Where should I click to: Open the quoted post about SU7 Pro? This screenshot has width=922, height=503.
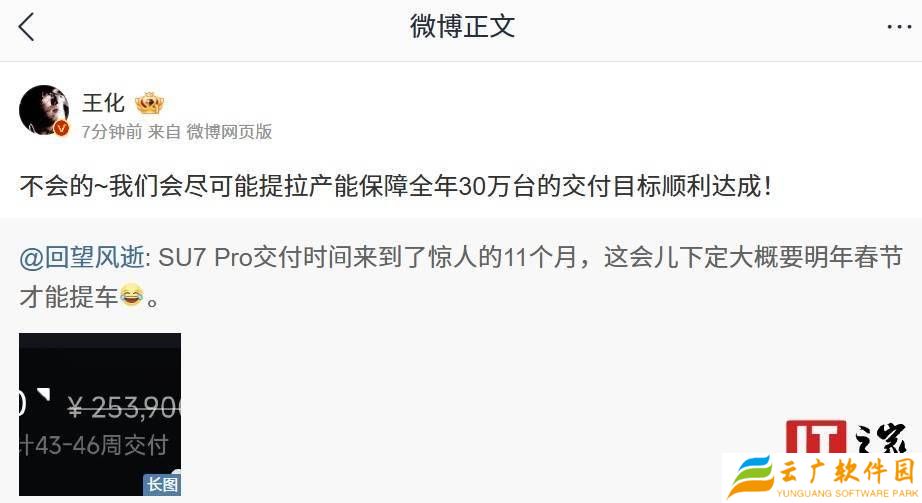(461, 277)
